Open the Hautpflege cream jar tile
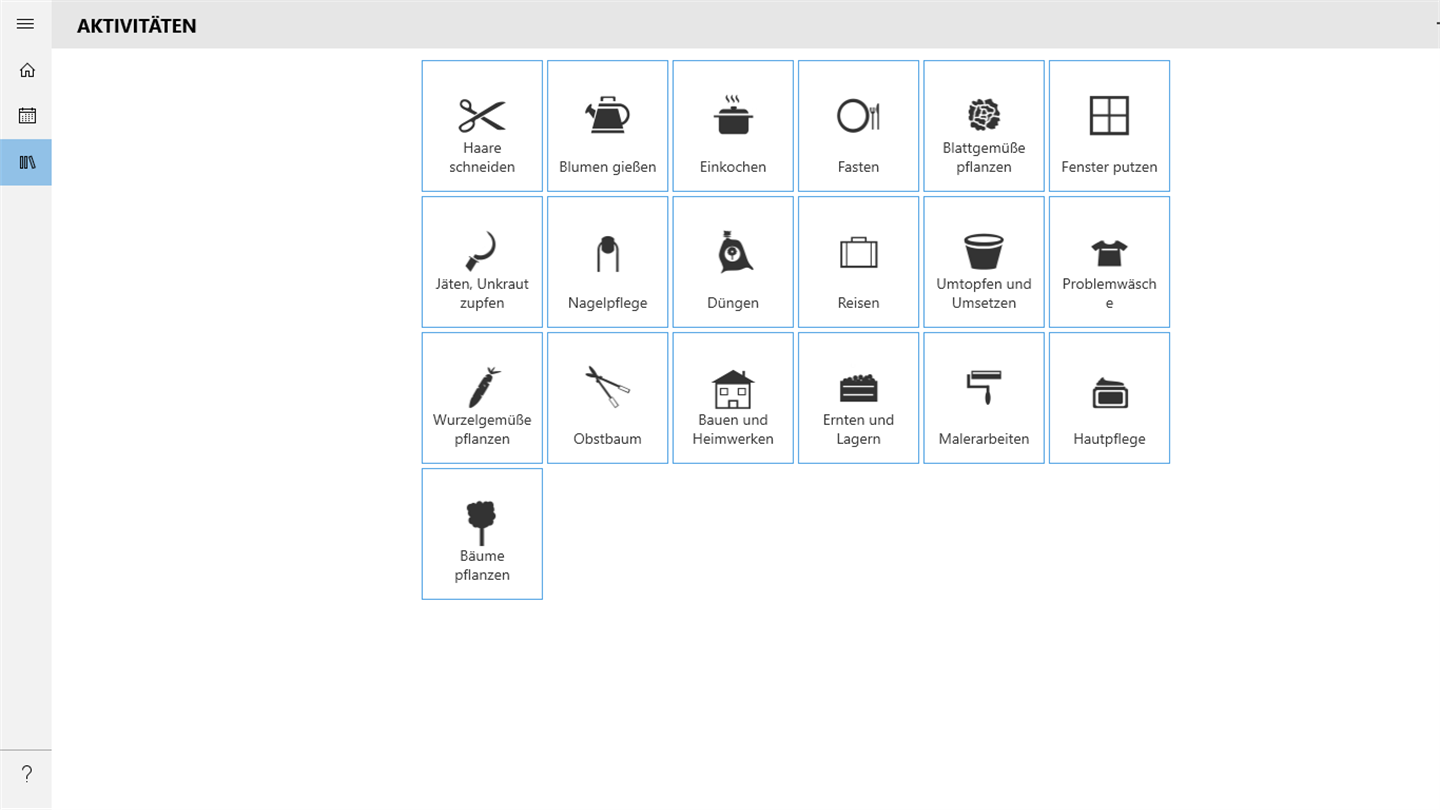Image resolution: width=1440 pixels, height=810 pixels. tap(1109, 398)
